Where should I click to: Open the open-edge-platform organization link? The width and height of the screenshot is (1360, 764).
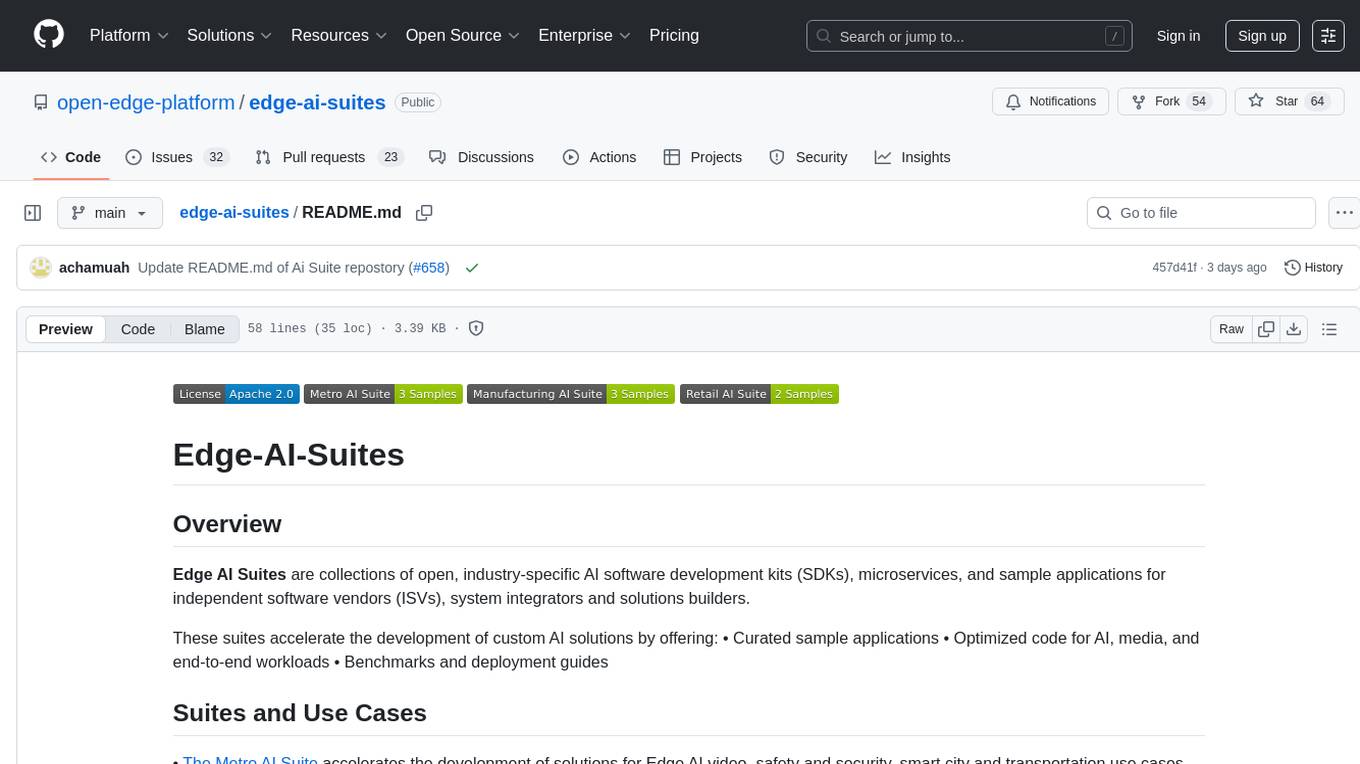pyautogui.click(x=146, y=102)
